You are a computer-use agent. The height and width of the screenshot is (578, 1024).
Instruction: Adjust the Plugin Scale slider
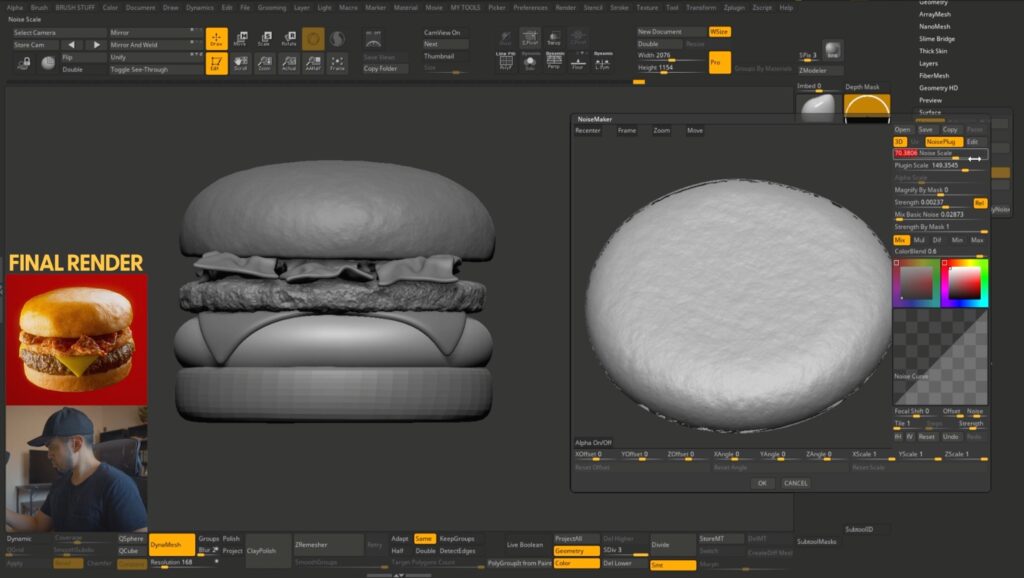[x=940, y=166]
